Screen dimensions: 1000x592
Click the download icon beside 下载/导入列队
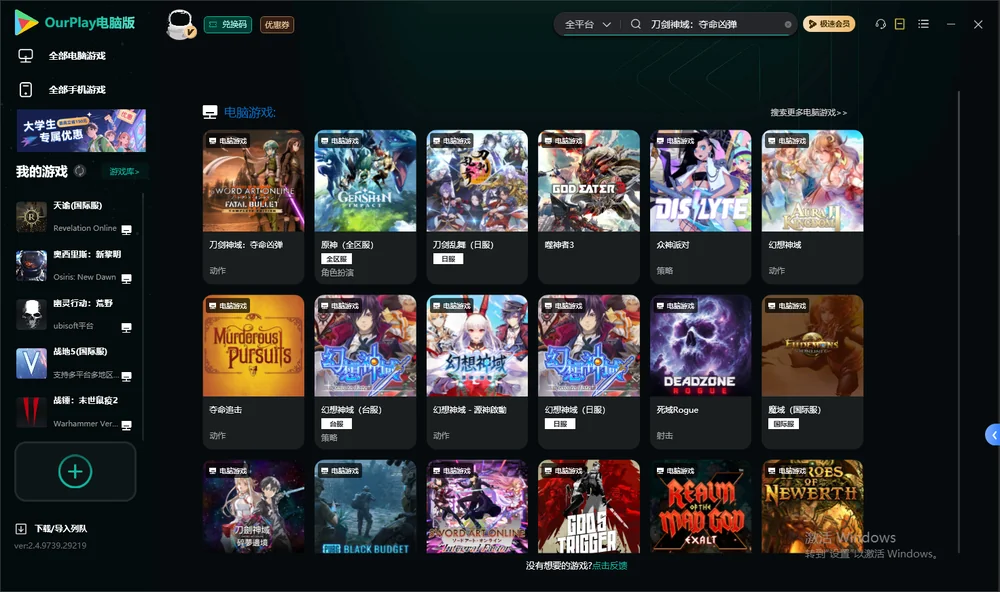[21, 529]
